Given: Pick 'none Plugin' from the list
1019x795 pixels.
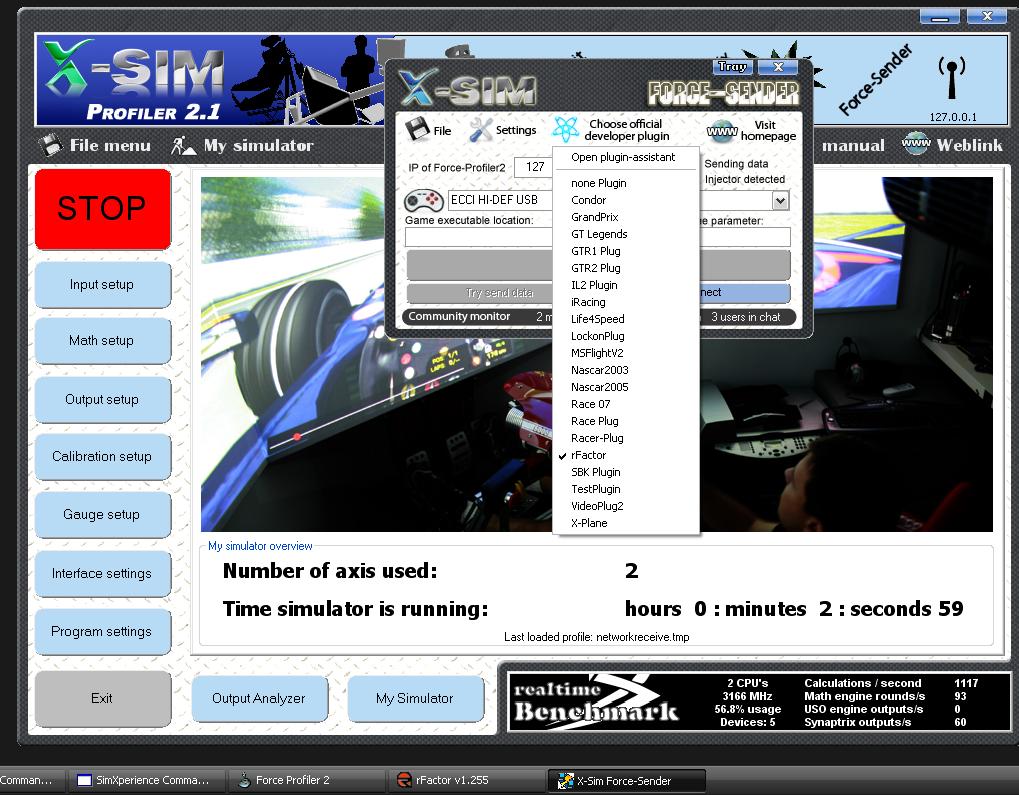Looking at the screenshot, I should tap(598, 183).
